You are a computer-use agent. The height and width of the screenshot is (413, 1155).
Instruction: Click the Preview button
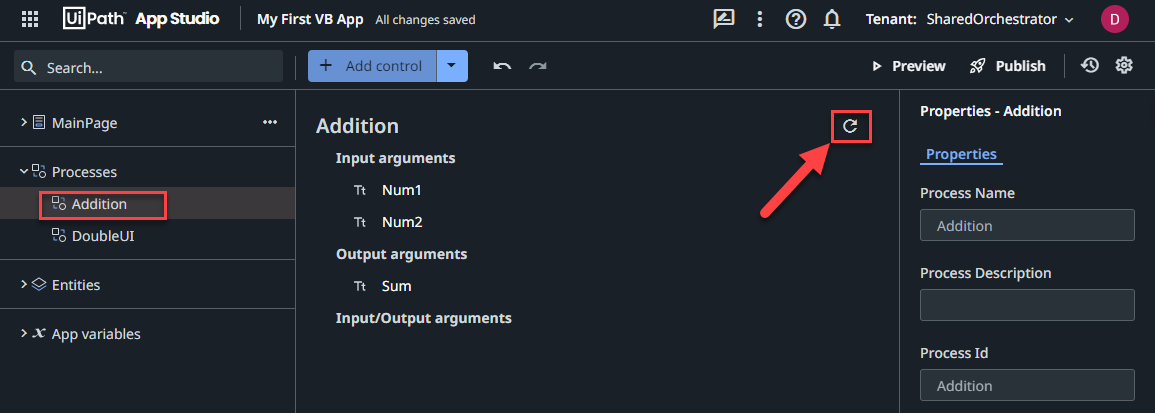908,66
